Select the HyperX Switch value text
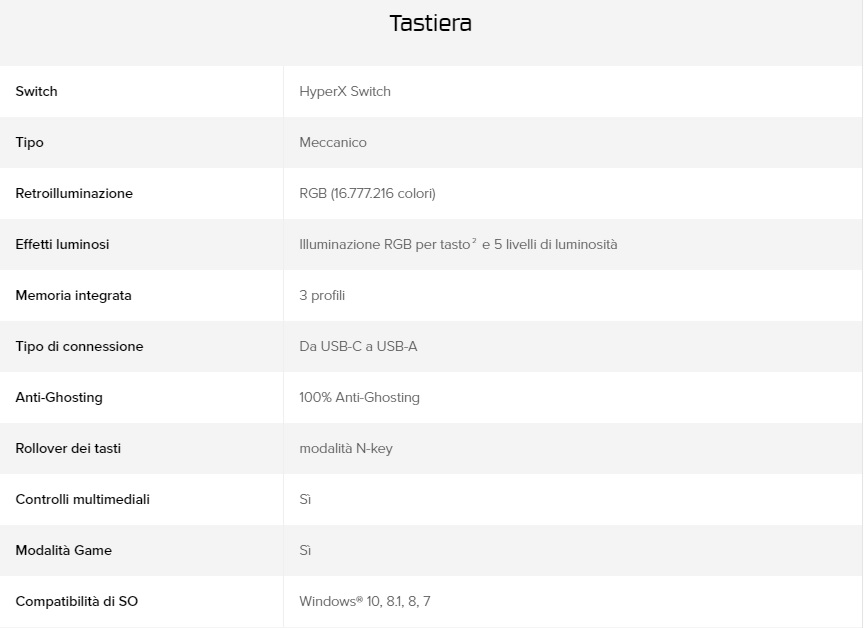Viewport: 865px width, 628px height. click(345, 92)
